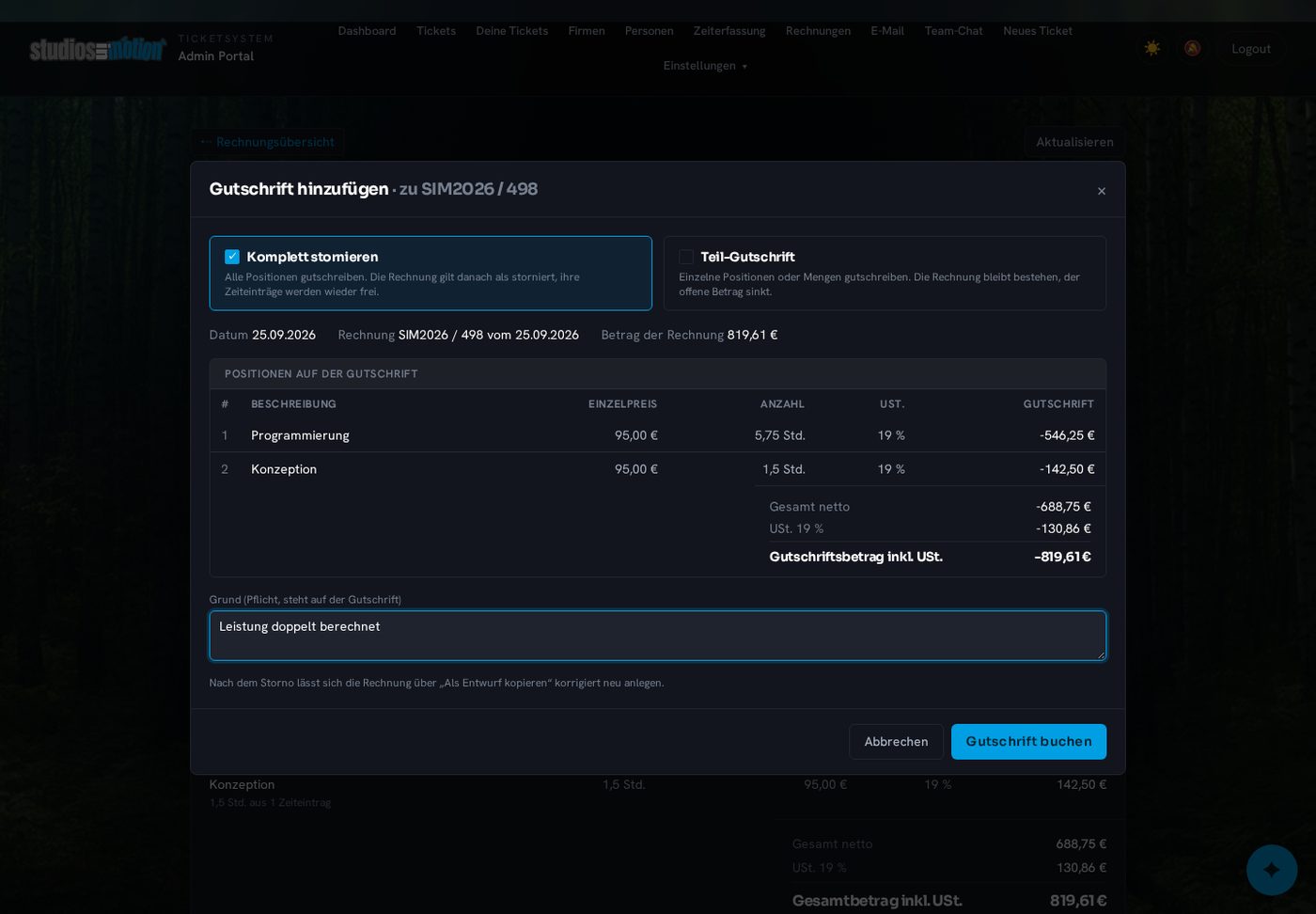This screenshot has width=1316, height=914.
Task: Click the Datum 25.09.2026 value
Action: 284,335
